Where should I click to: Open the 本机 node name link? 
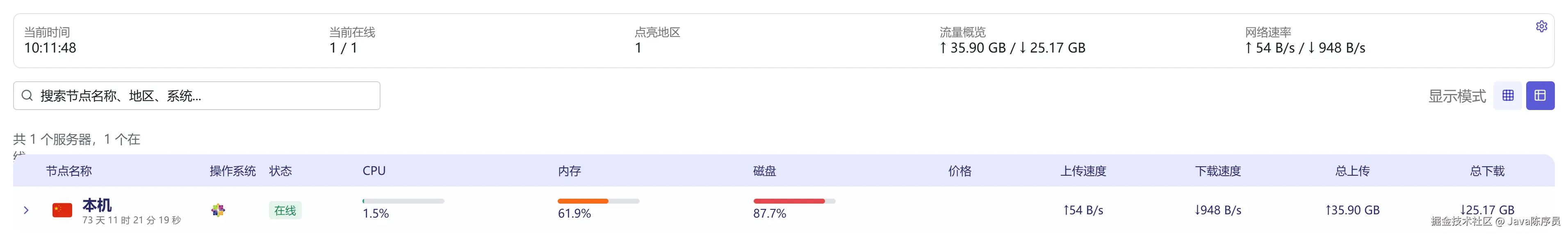pos(97,205)
